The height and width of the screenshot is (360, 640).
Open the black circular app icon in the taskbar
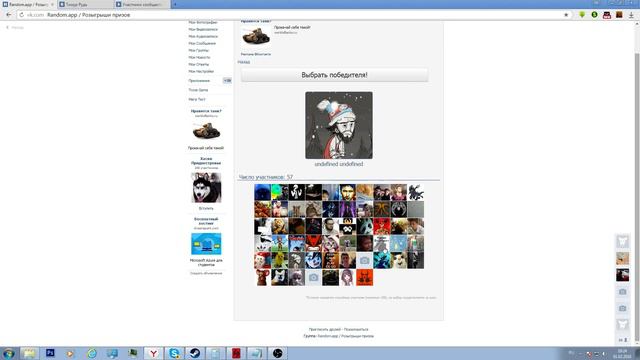(278, 353)
